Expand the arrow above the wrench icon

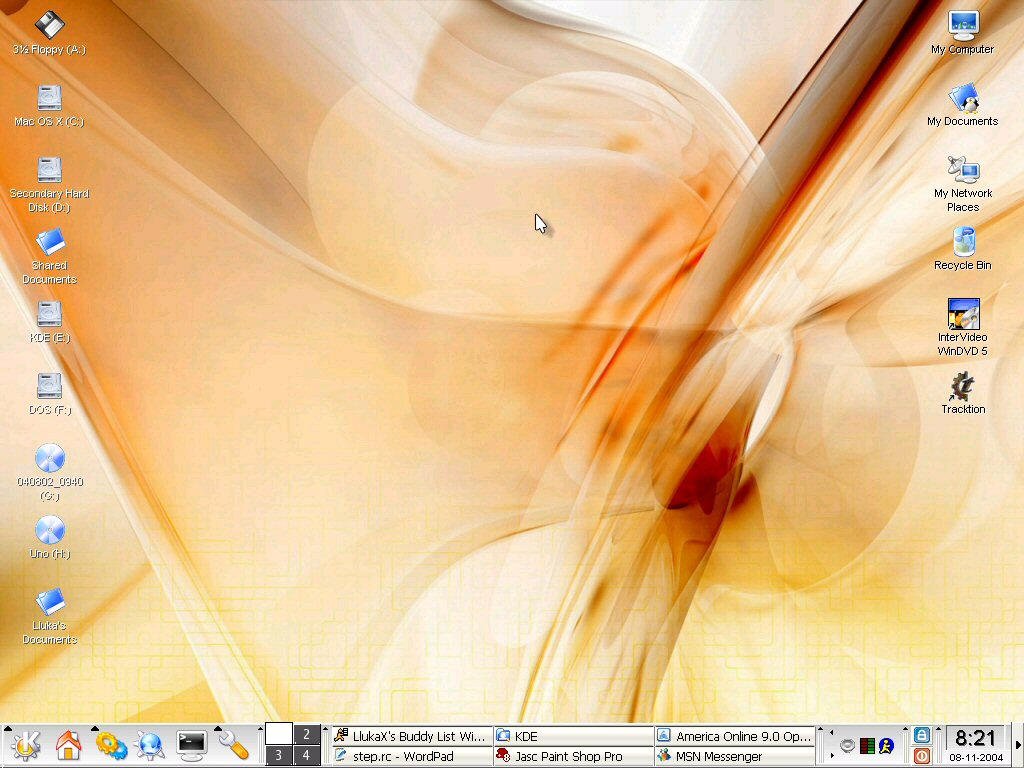click(217, 728)
